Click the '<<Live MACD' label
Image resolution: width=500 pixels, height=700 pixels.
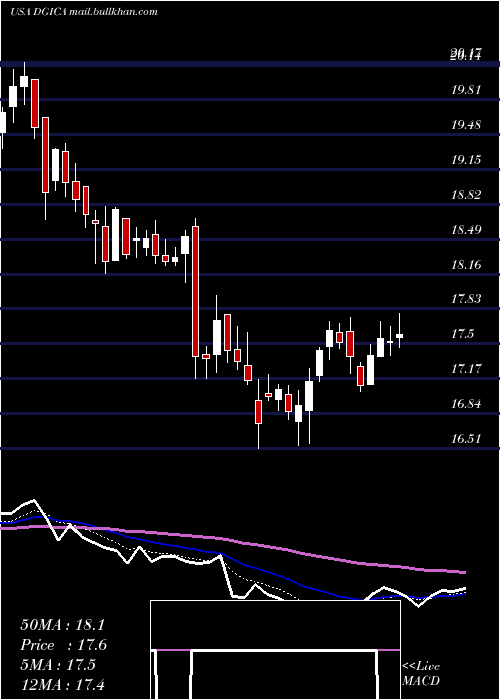pos(421,673)
